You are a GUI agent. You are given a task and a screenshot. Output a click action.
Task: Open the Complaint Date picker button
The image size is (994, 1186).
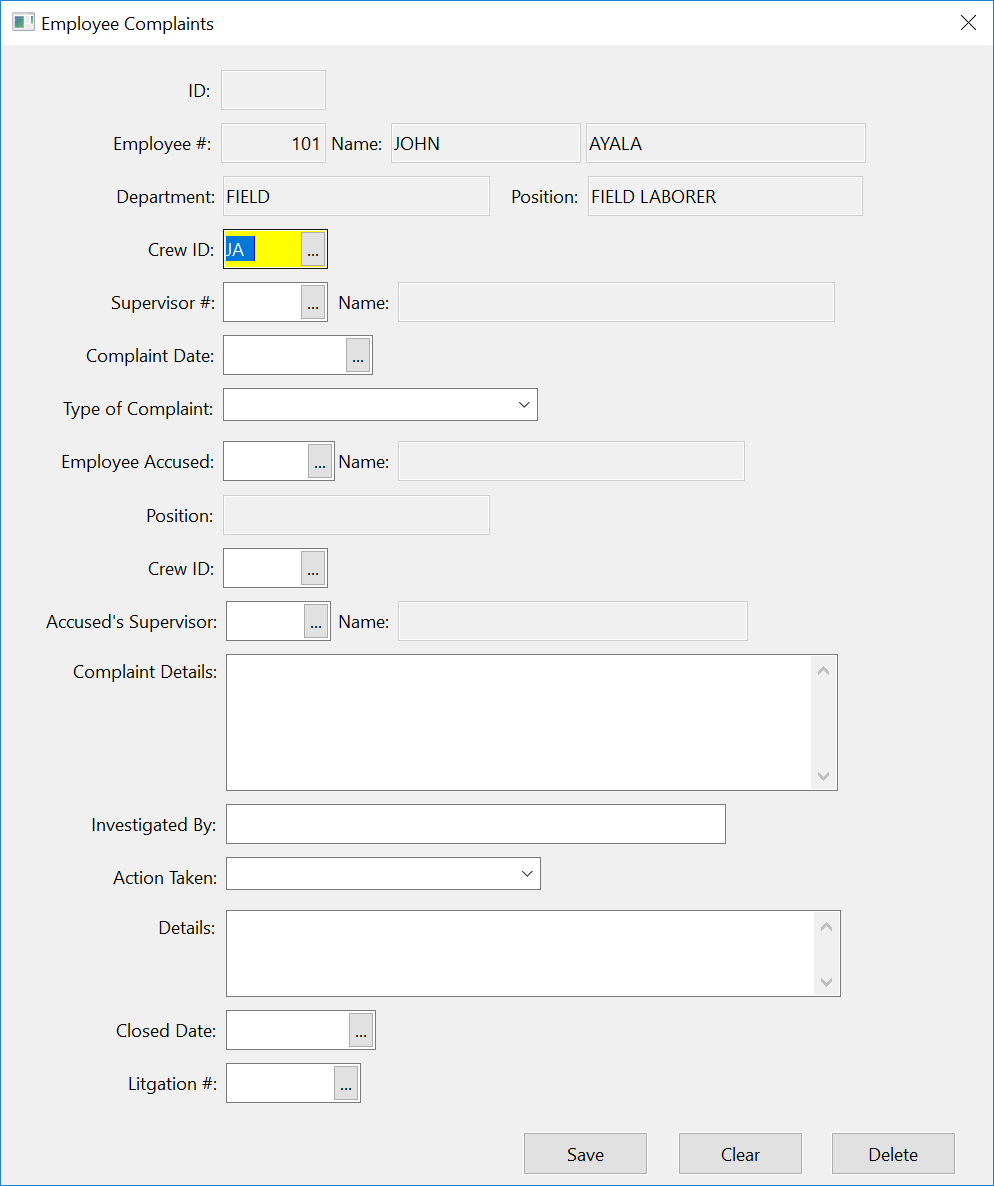click(x=358, y=355)
